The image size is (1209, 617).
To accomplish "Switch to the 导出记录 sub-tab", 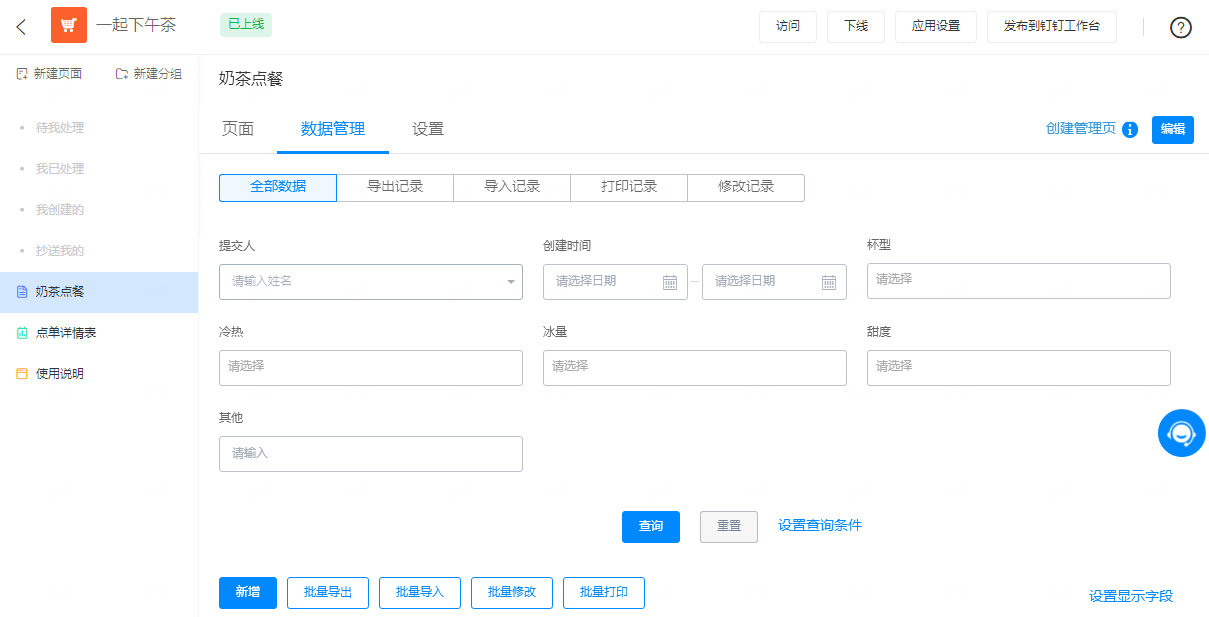I will pyautogui.click(x=394, y=187).
